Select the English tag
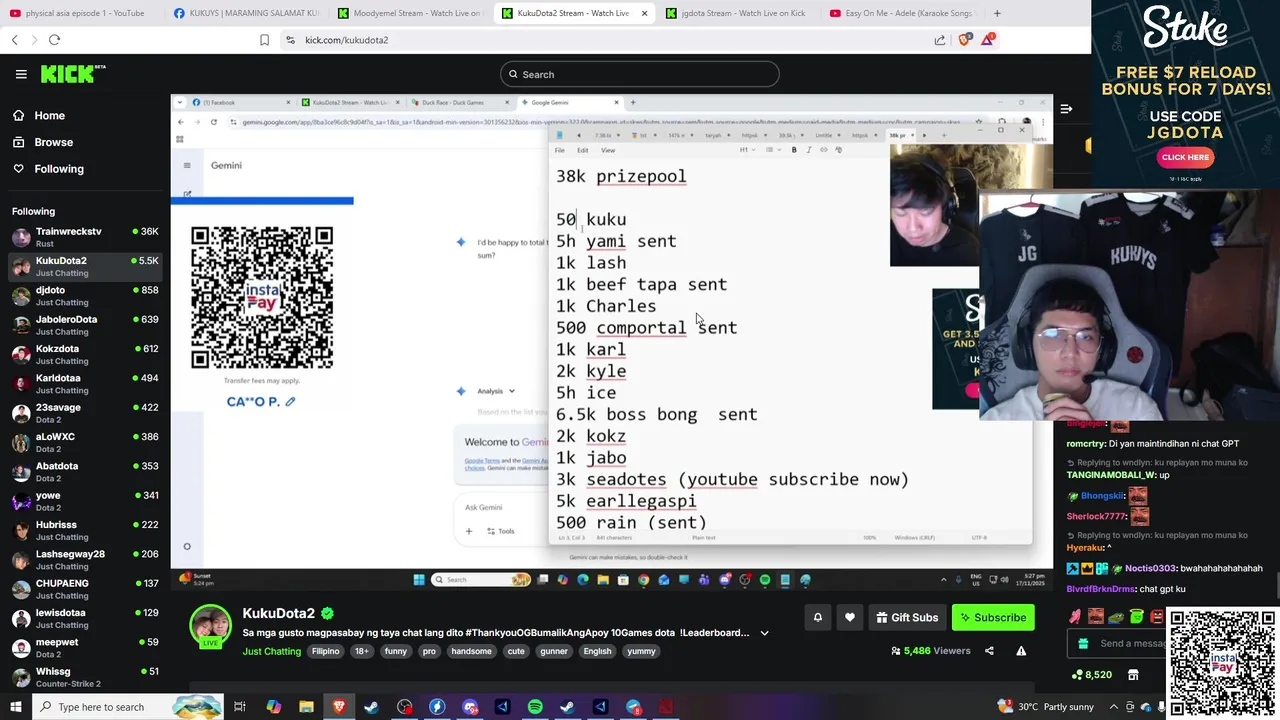1280x720 pixels. (597, 651)
